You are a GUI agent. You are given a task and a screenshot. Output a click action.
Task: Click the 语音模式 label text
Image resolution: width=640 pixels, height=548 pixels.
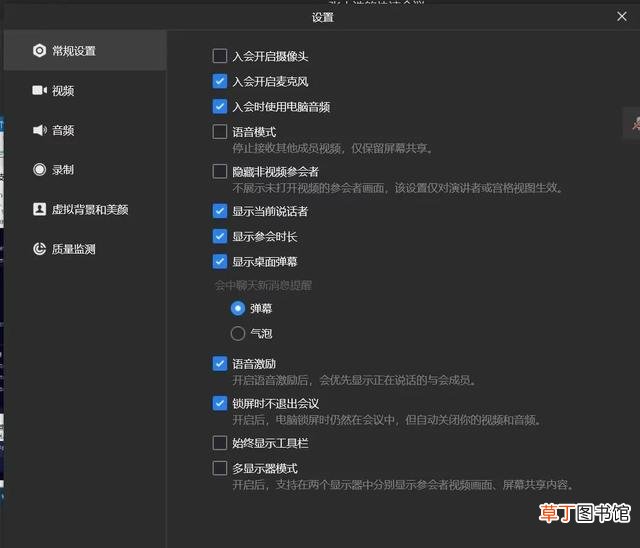click(x=254, y=132)
